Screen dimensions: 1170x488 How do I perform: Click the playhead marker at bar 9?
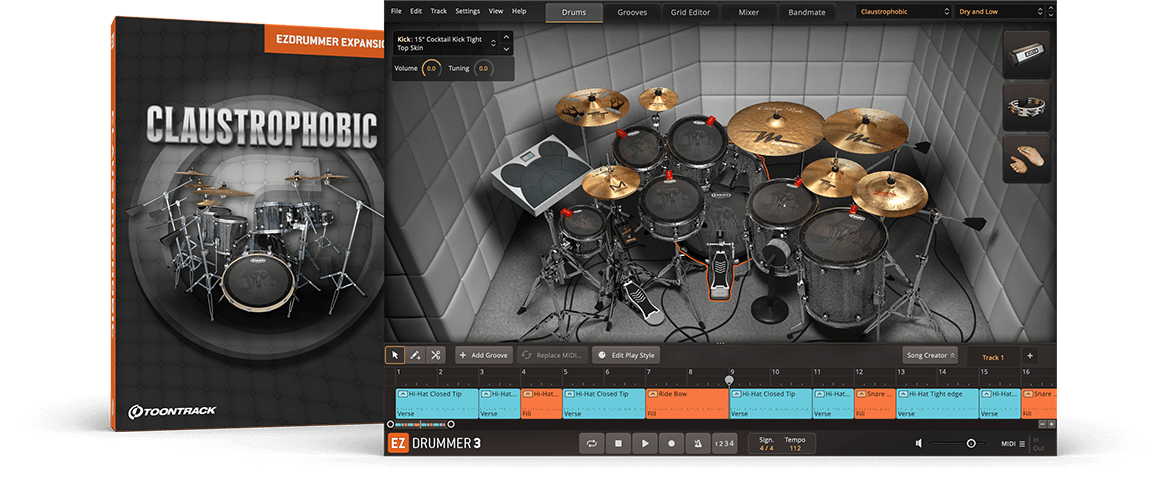pyautogui.click(x=729, y=380)
